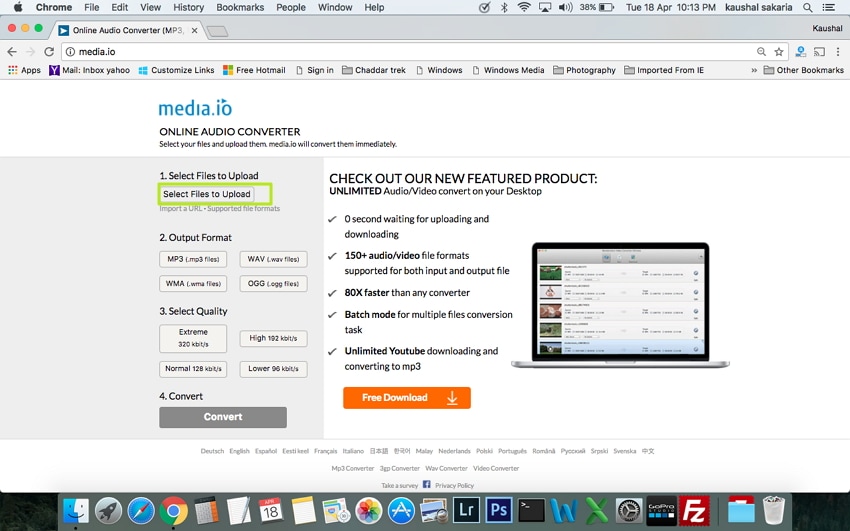Select Normal 128 kbit/s quality
Viewport: 850px width, 531px height.
[193, 369]
